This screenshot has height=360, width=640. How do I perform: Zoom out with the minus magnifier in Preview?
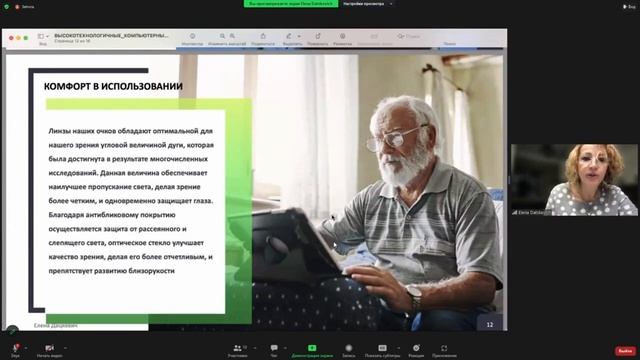tap(222, 36)
